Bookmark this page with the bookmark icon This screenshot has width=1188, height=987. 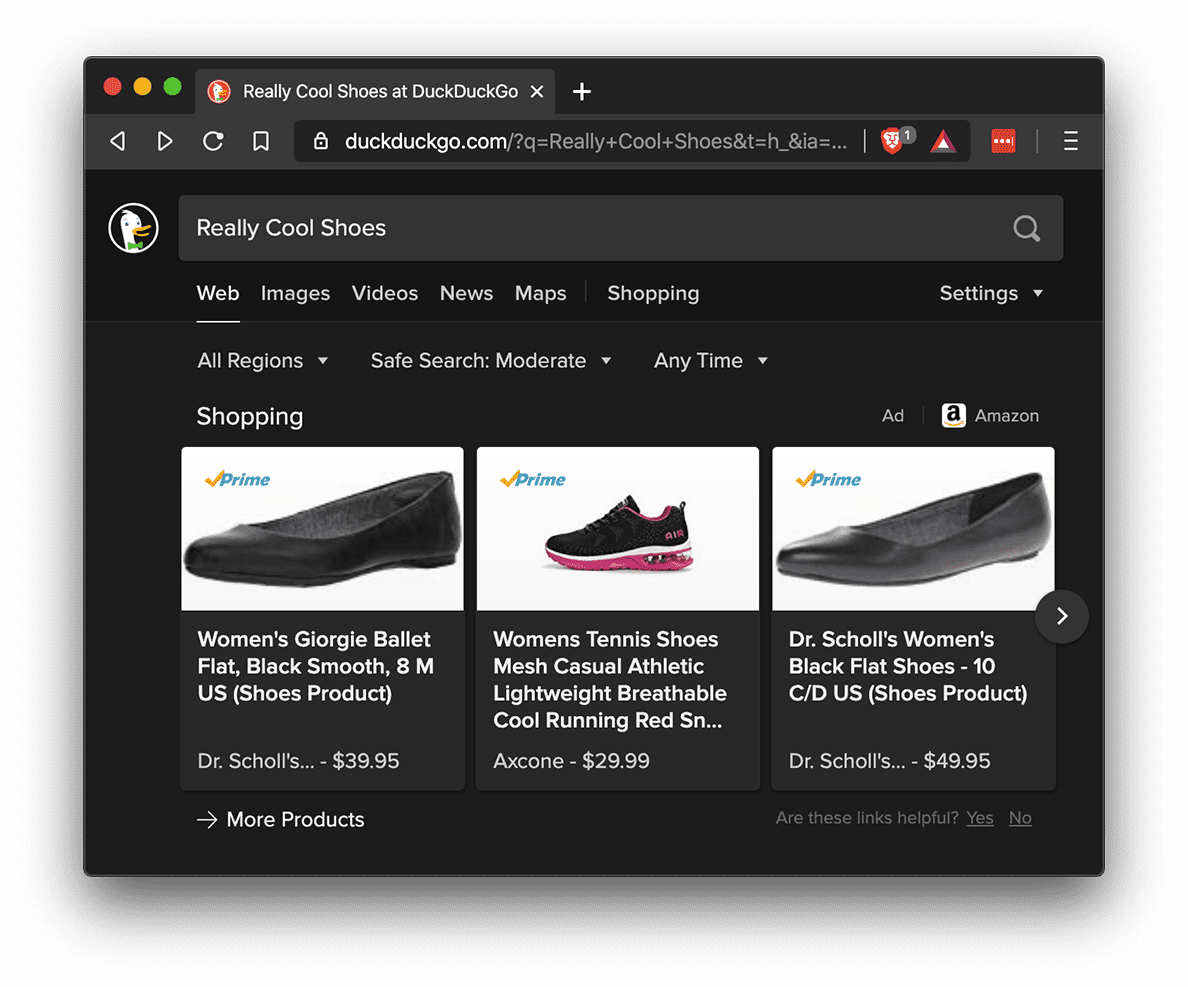[x=261, y=141]
